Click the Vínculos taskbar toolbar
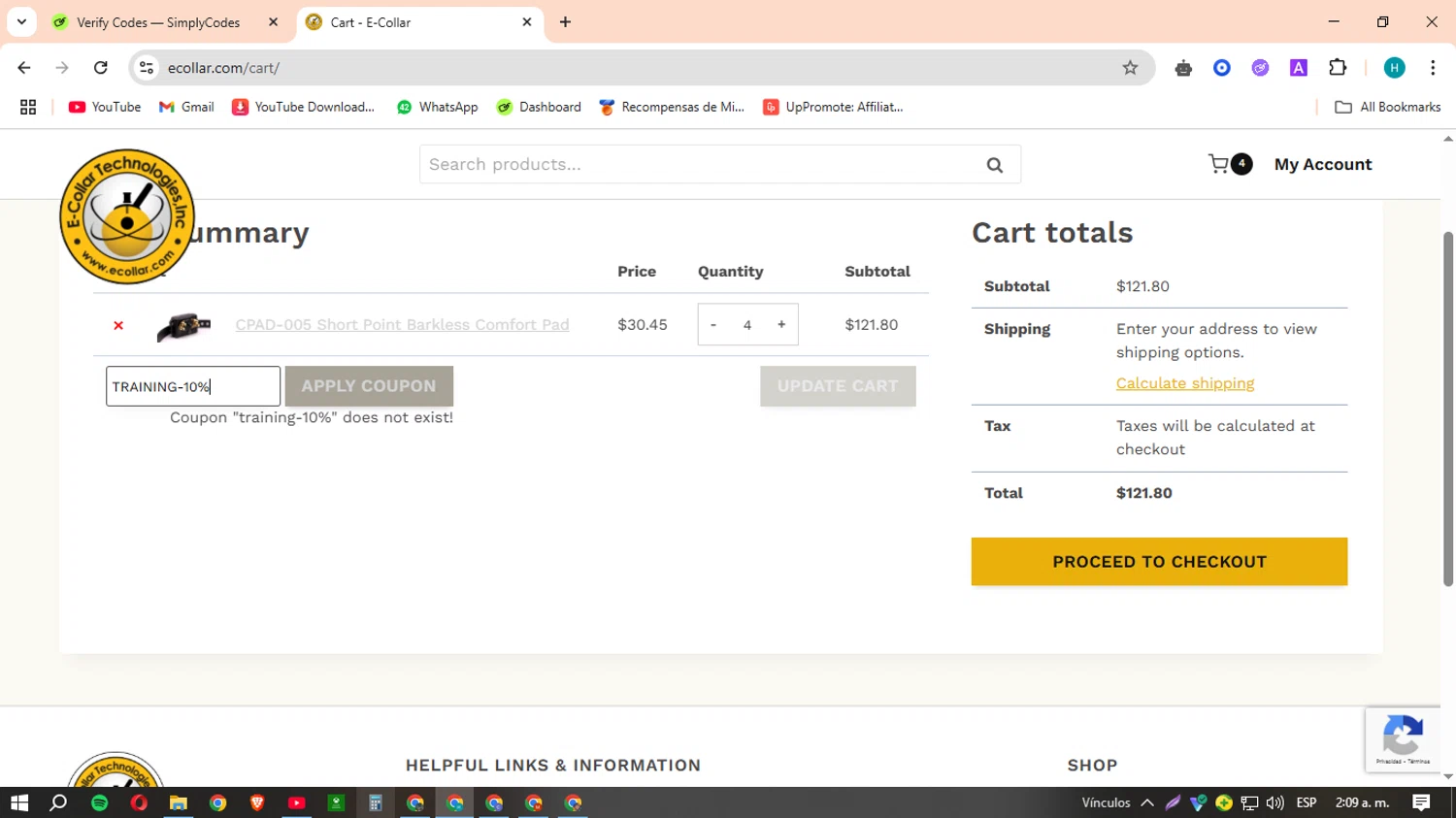Image resolution: width=1456 pixels, height=818 pixels. click(1106, 802)
